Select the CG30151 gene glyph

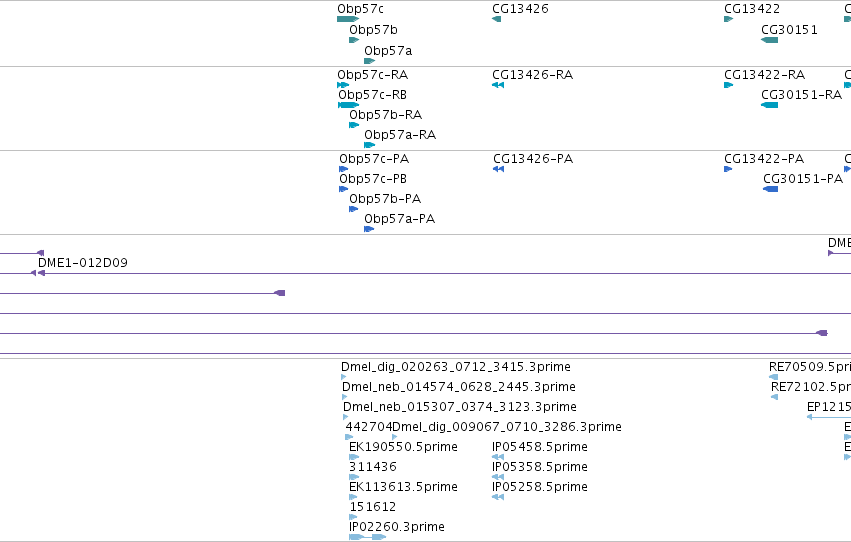pos(770,40)
